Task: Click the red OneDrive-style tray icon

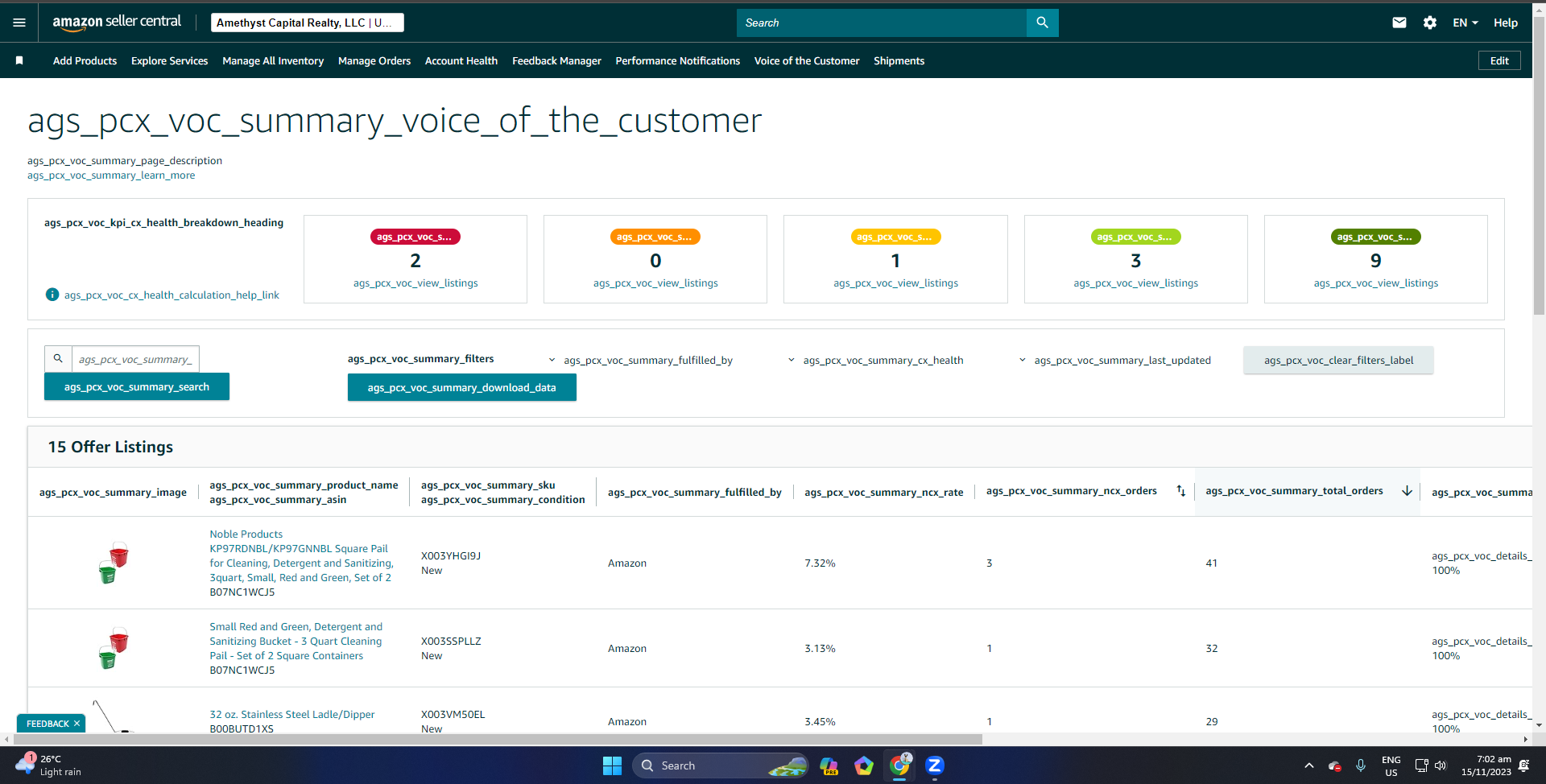Action: tap(1334, 765)
